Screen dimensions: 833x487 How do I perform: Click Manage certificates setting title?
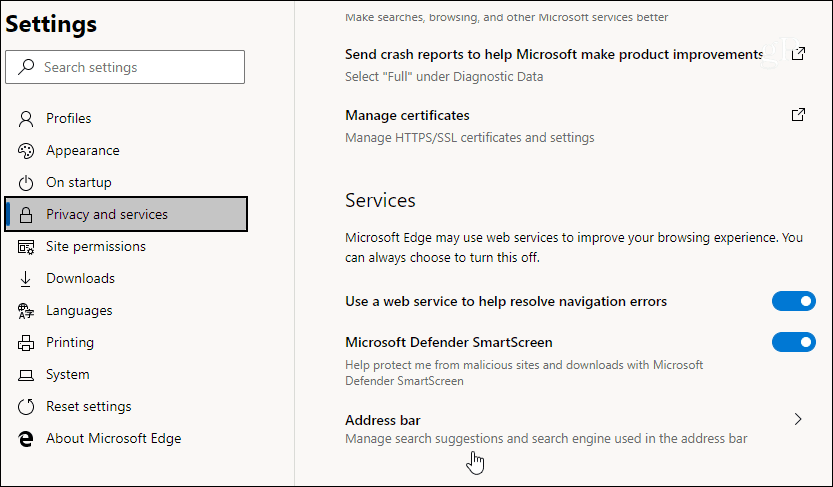pos(407,115)
